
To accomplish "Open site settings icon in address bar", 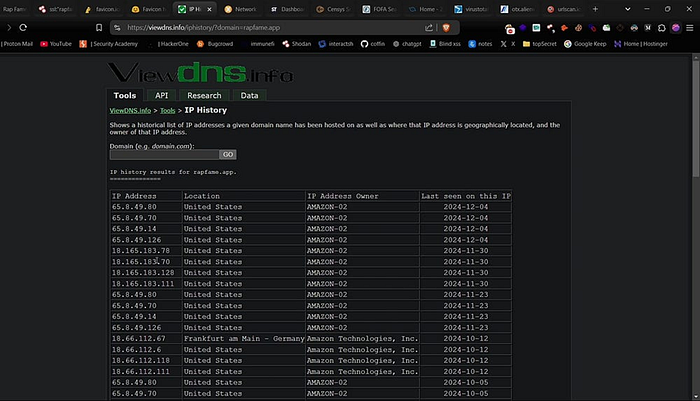I will coord(117,28).
